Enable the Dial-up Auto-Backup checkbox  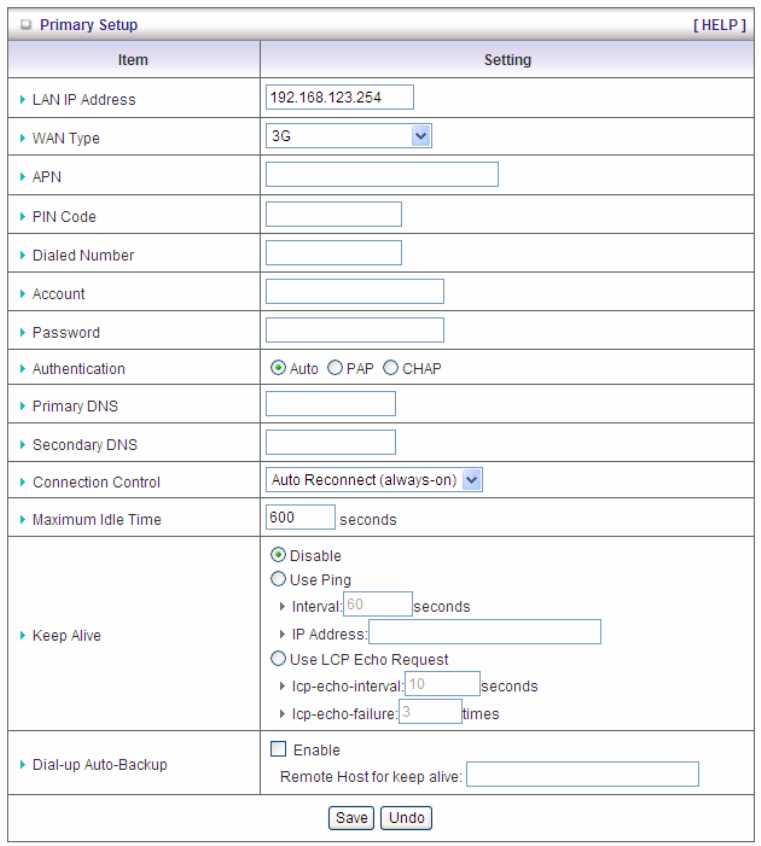coord(279,749)
